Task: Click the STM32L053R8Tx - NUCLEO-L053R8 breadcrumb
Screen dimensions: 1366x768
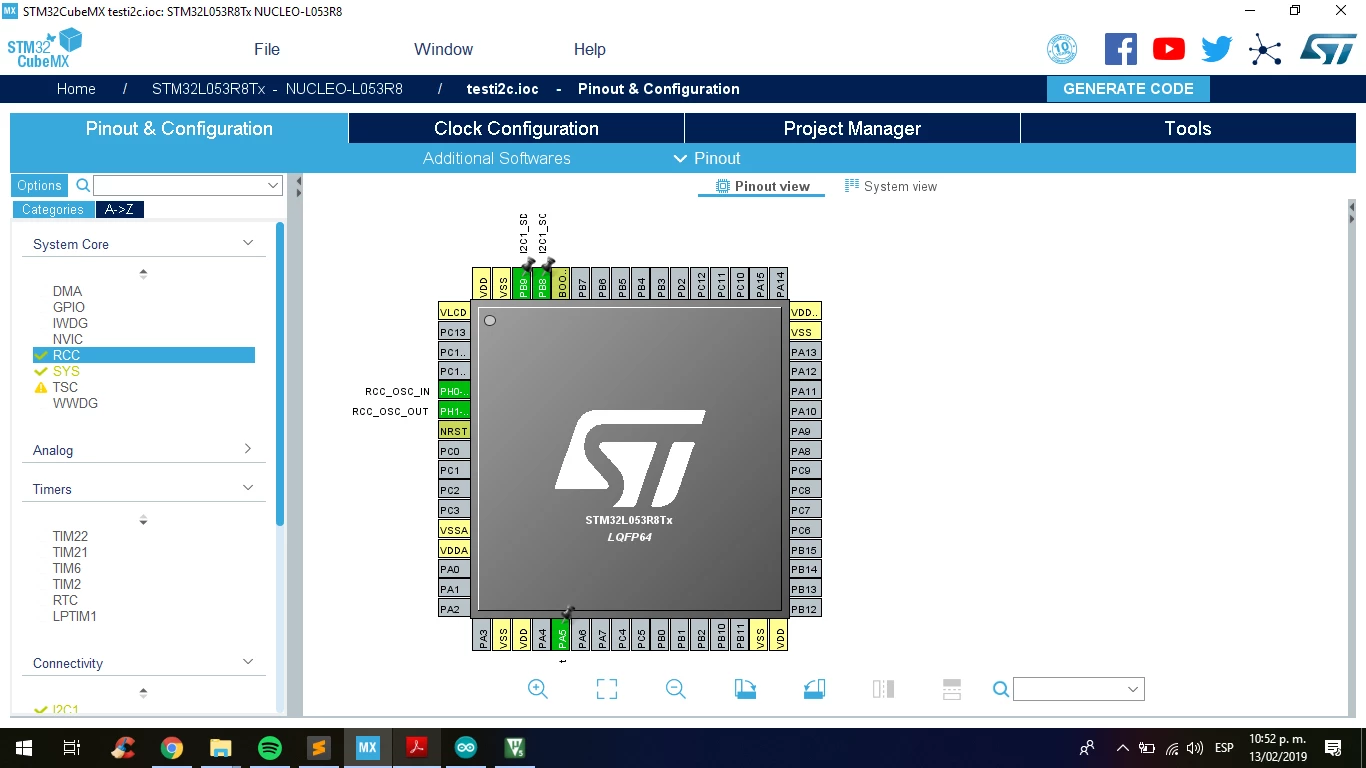Action: (277, 89)
